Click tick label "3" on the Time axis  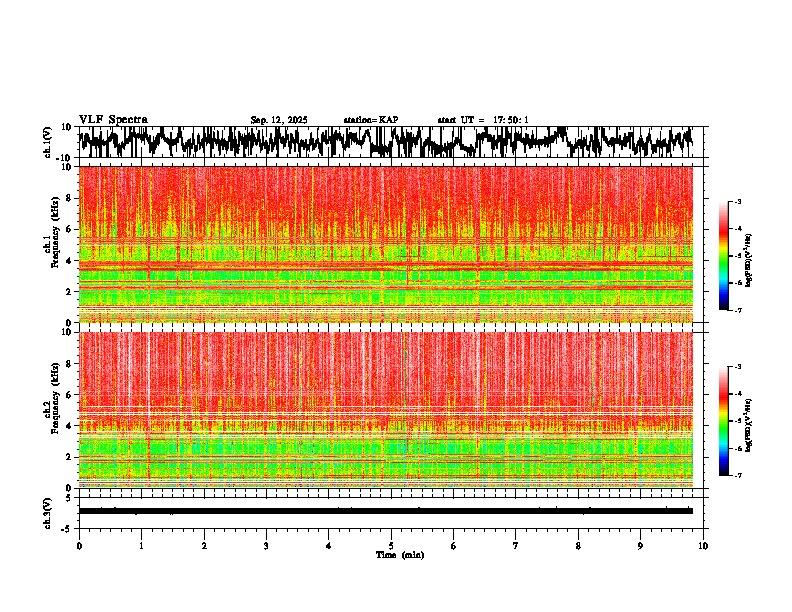[266, 546]
